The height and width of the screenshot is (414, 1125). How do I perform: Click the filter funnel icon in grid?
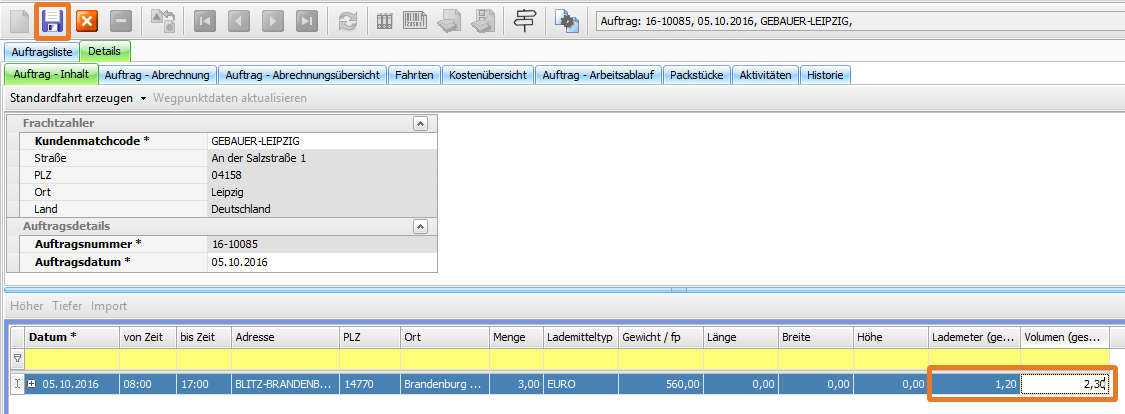point(16,358)
